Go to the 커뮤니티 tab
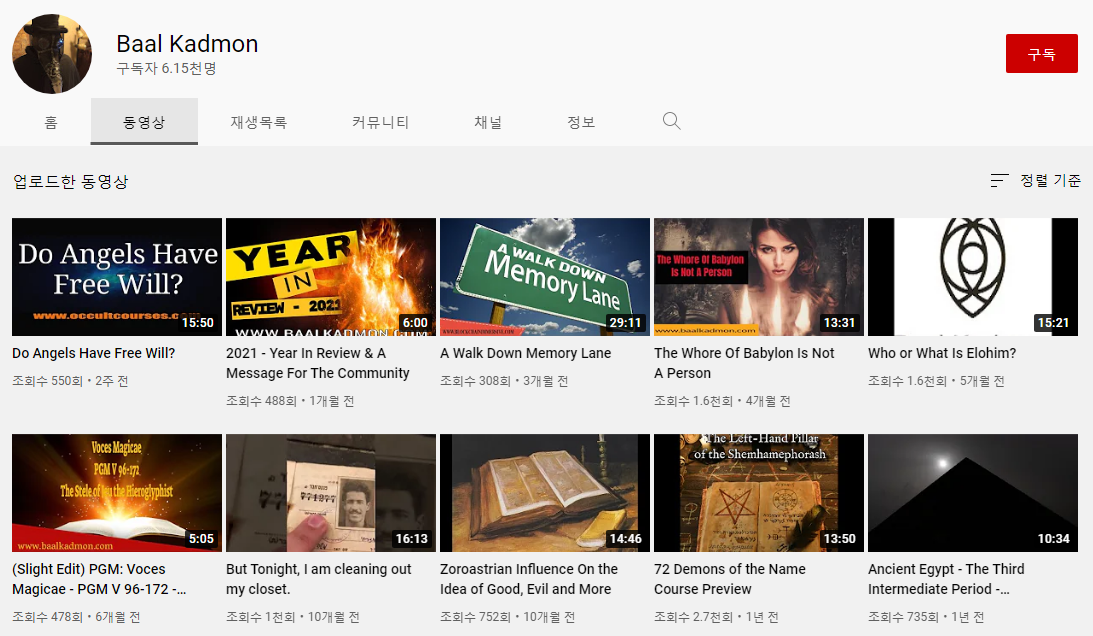The height and width of the screenshot is (636, 1093). (380, 122)
